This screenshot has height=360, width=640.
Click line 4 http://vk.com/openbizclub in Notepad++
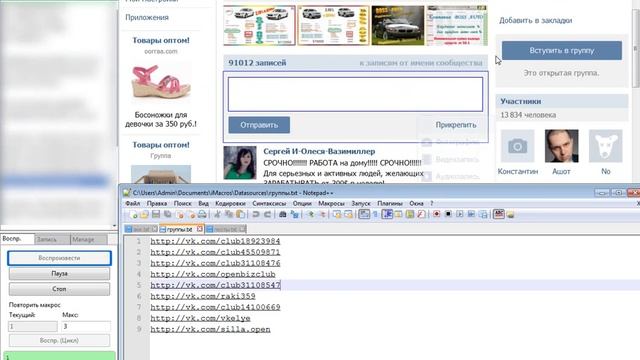[213, 274]
